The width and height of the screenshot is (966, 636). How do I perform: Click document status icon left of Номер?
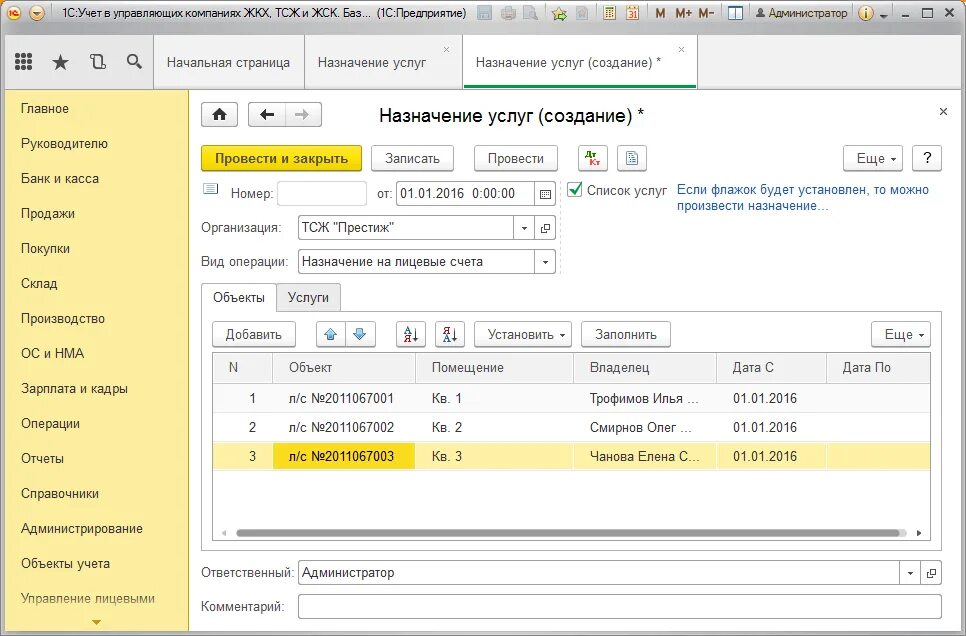[x=211, y=189]
